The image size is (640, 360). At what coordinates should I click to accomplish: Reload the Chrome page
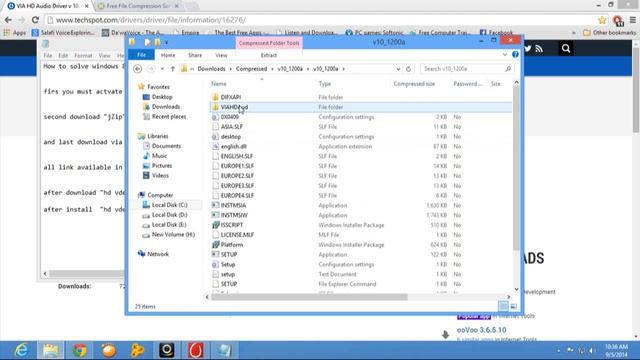[36, 20]
